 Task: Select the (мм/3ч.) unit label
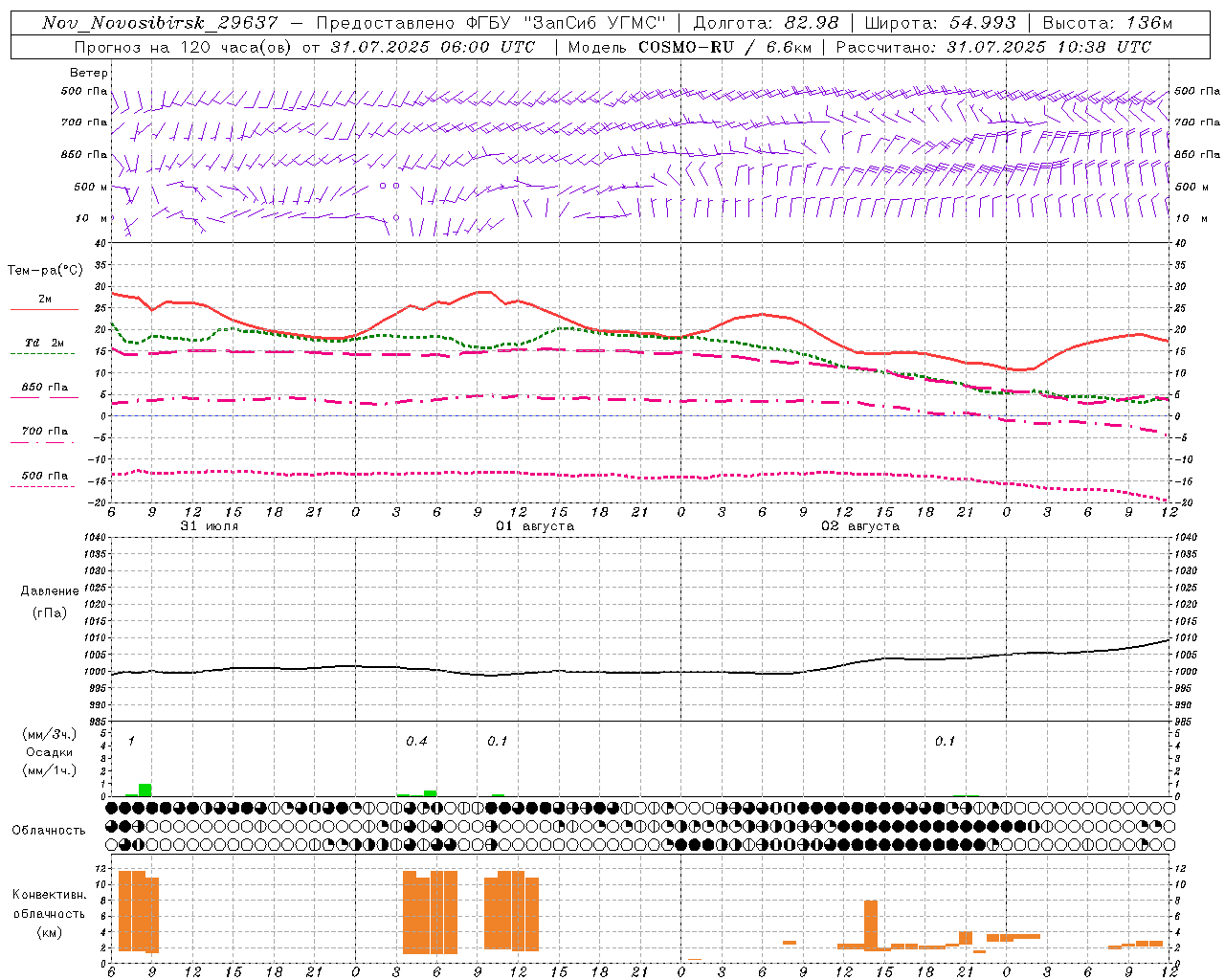[49, 734]
